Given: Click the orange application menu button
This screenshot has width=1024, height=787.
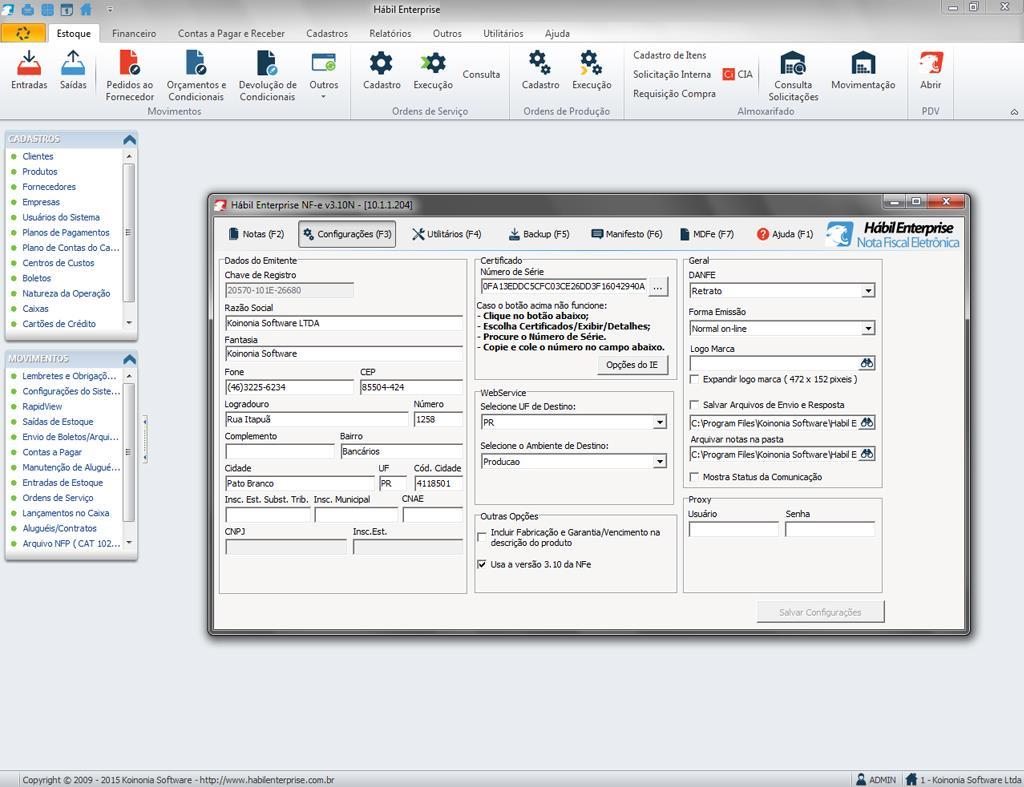Looking at the screenshot, I should pos(23,33).
